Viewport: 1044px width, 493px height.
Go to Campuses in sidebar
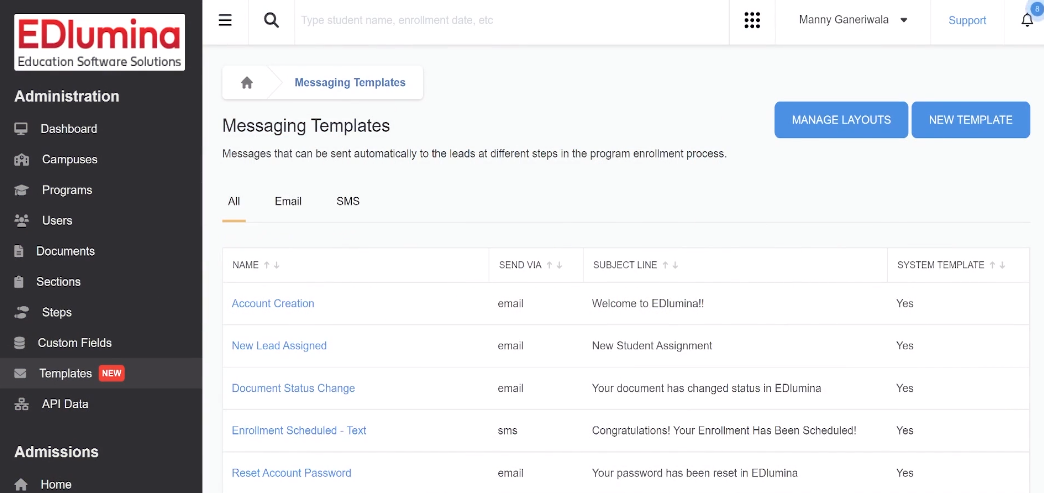tap(69, 160)
